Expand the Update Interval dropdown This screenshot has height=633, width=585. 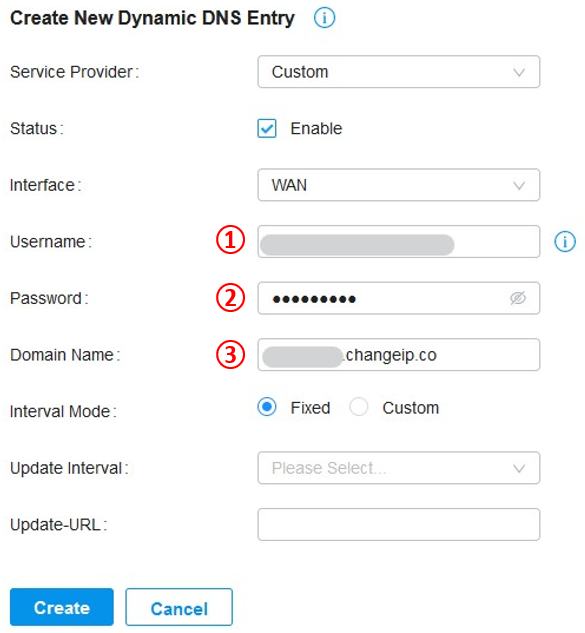point(398,468)
